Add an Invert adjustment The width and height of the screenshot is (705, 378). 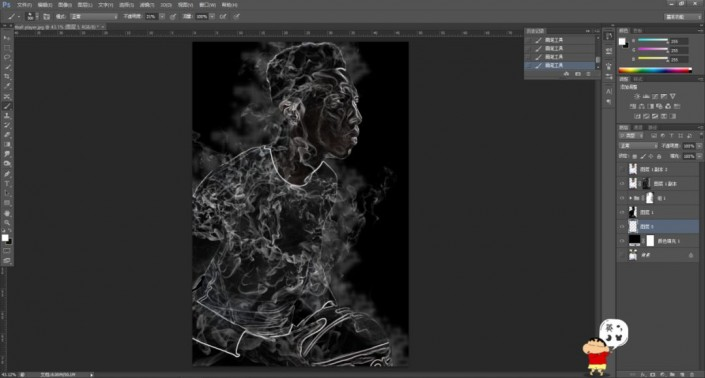pyautogui.click(x=637, y=116)
